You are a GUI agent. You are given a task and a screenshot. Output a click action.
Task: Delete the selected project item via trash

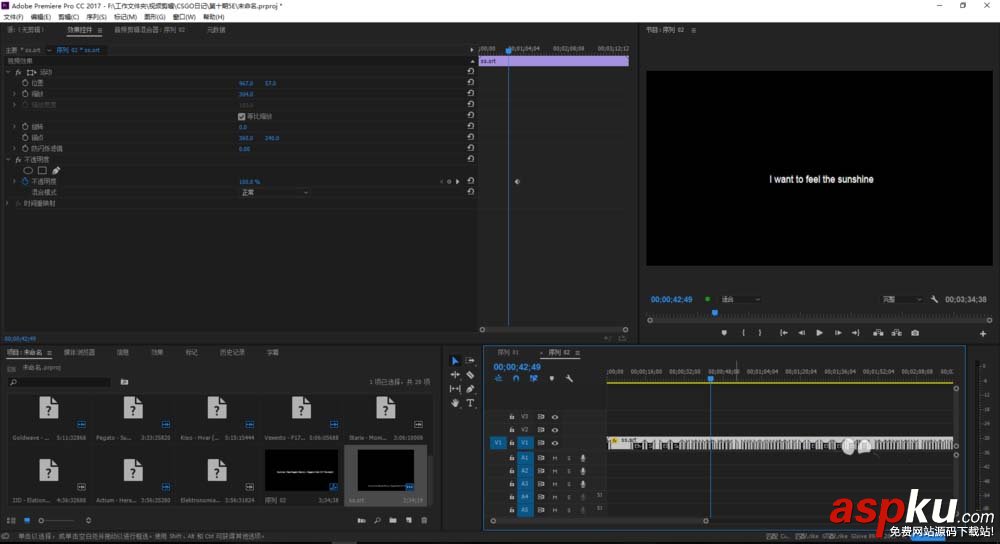(x=424, y=520)
